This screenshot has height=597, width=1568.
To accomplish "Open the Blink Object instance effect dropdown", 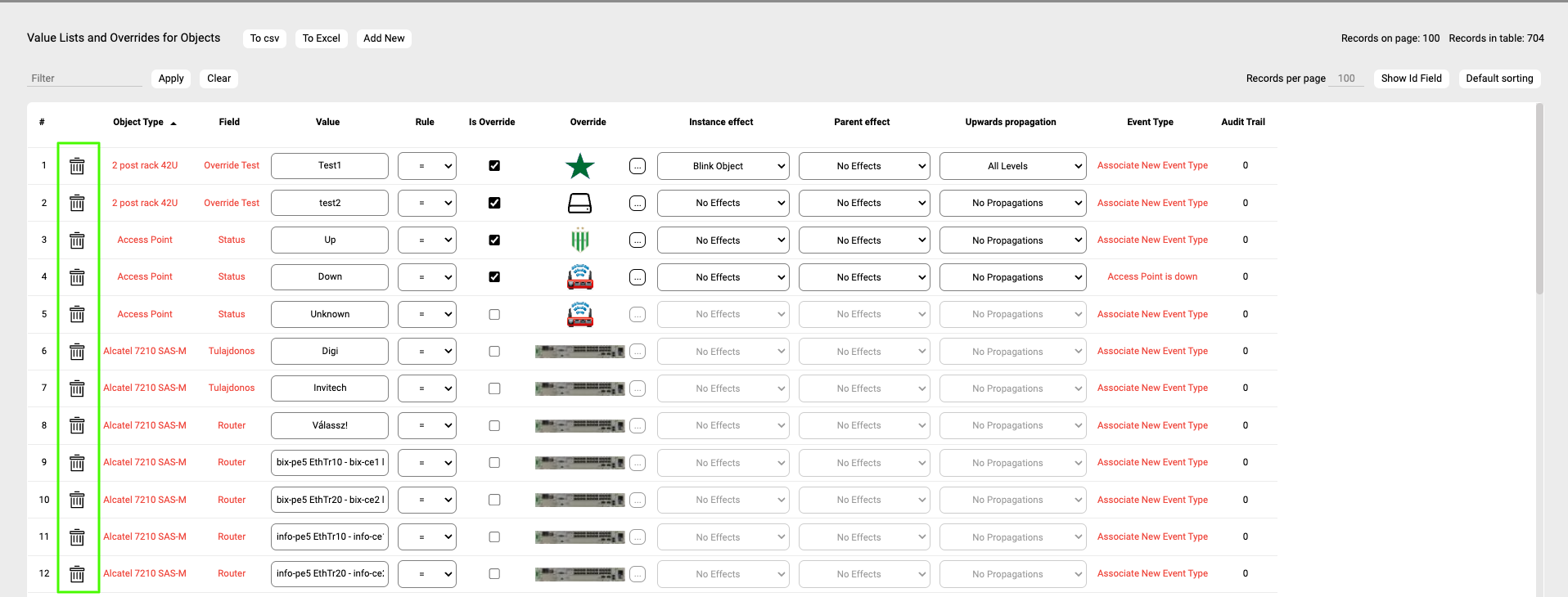I will point(723,166).
